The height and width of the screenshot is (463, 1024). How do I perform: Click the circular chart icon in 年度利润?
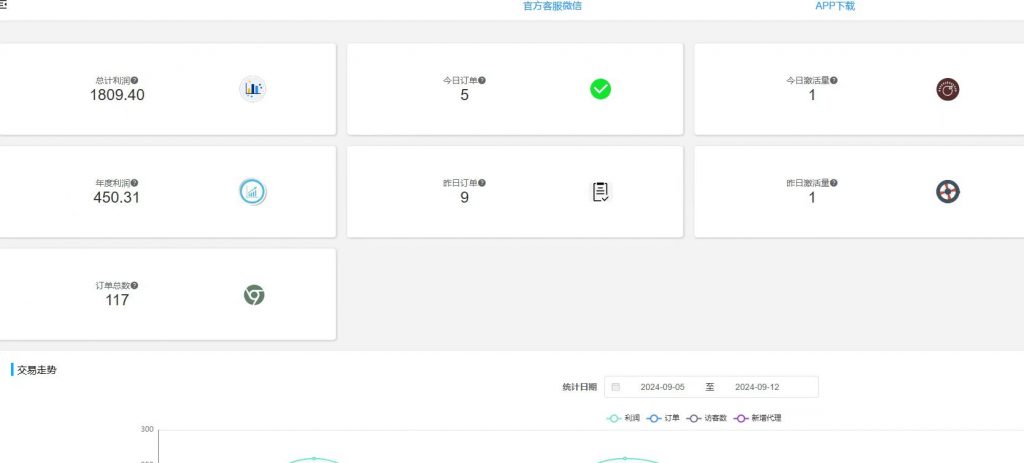coord(253,191)
